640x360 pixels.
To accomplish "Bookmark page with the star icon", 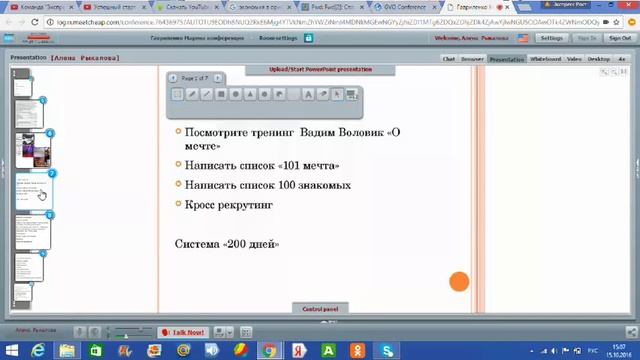I will coord(616,22).
